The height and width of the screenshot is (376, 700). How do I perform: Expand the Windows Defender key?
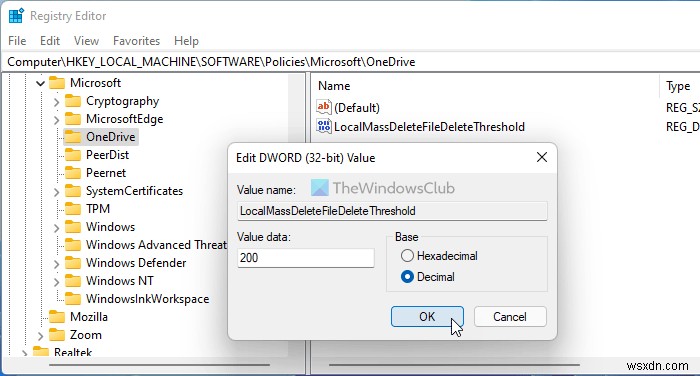(x=56, y=264)
